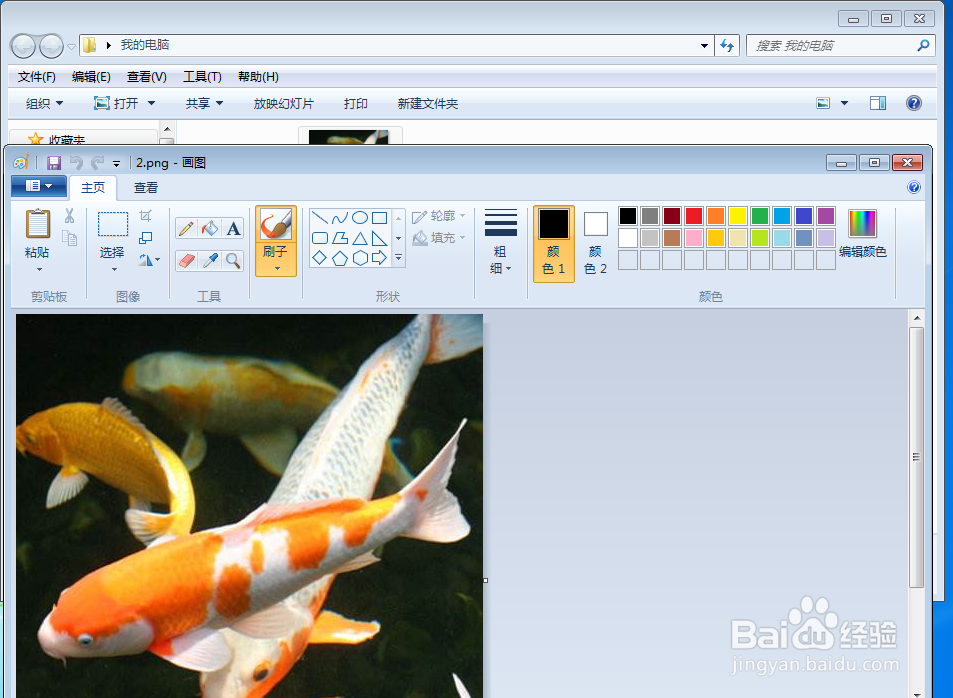Click the 新建文件夹 button

(x=427, y=103)
